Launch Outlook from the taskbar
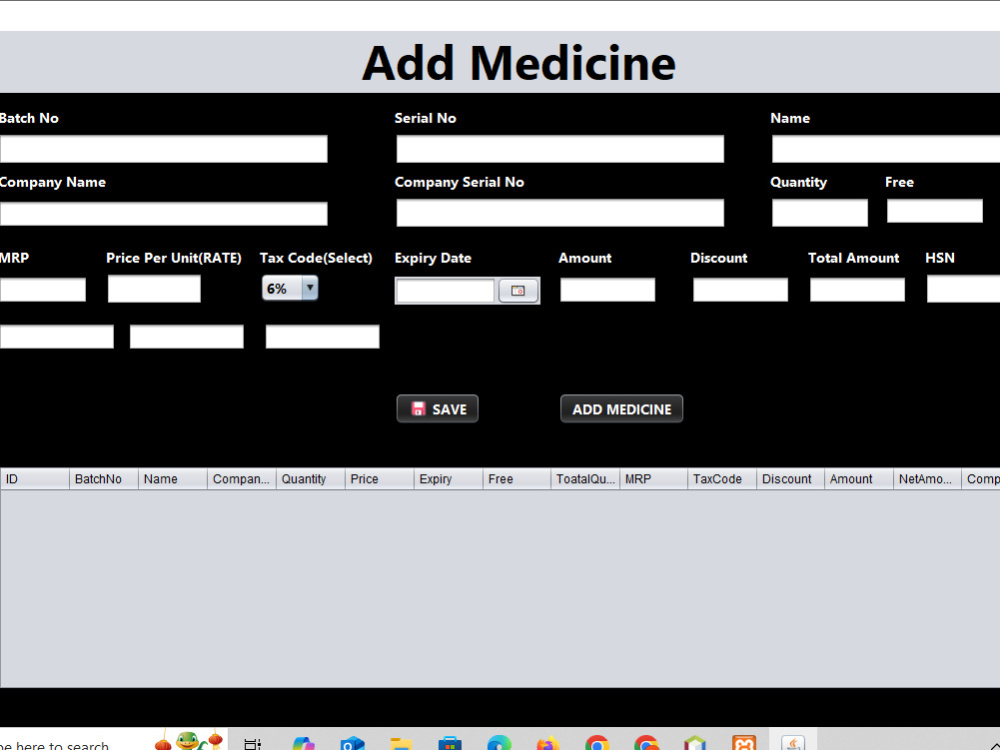Screen dimensions: 1000x750 tap(352, 744)
